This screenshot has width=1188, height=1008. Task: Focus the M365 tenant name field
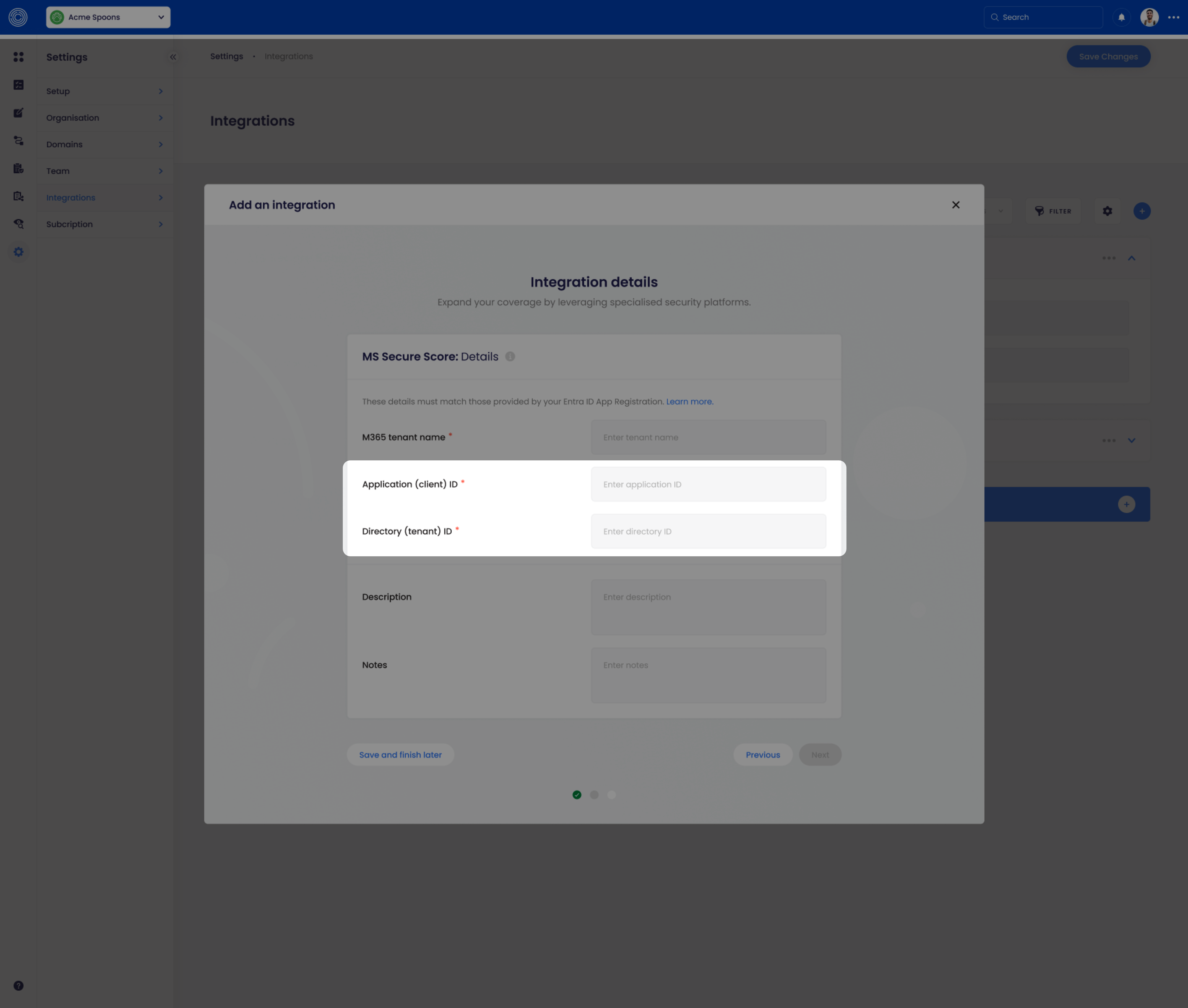tap(708, 437)
